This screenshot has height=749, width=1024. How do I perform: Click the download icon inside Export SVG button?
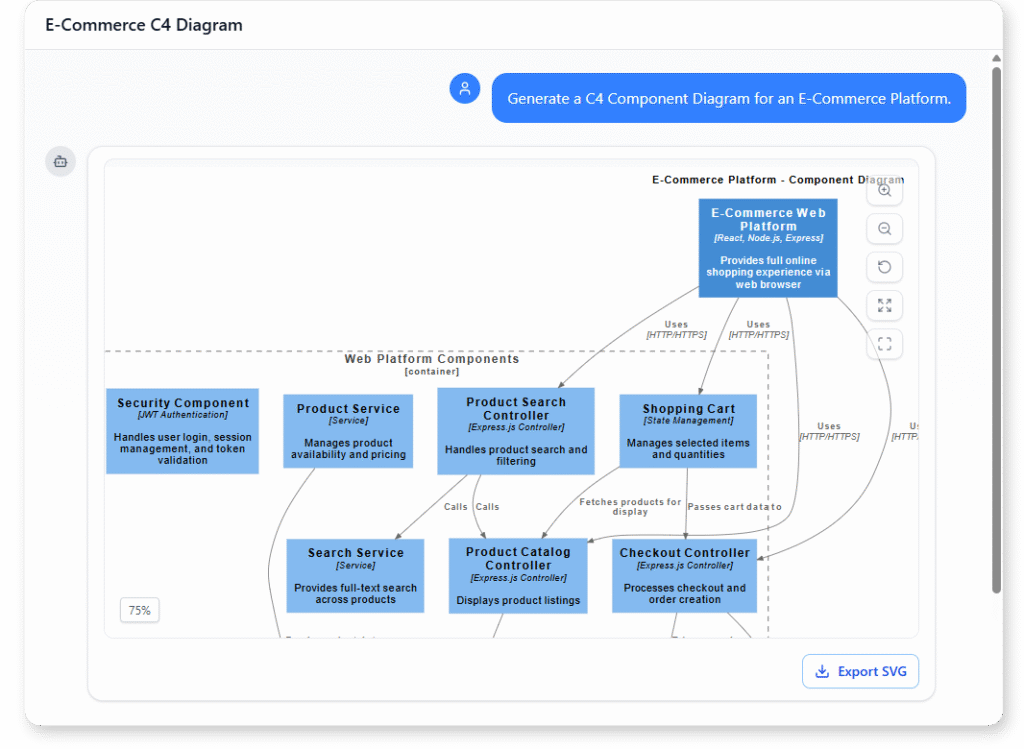click(x=822, y=671)
